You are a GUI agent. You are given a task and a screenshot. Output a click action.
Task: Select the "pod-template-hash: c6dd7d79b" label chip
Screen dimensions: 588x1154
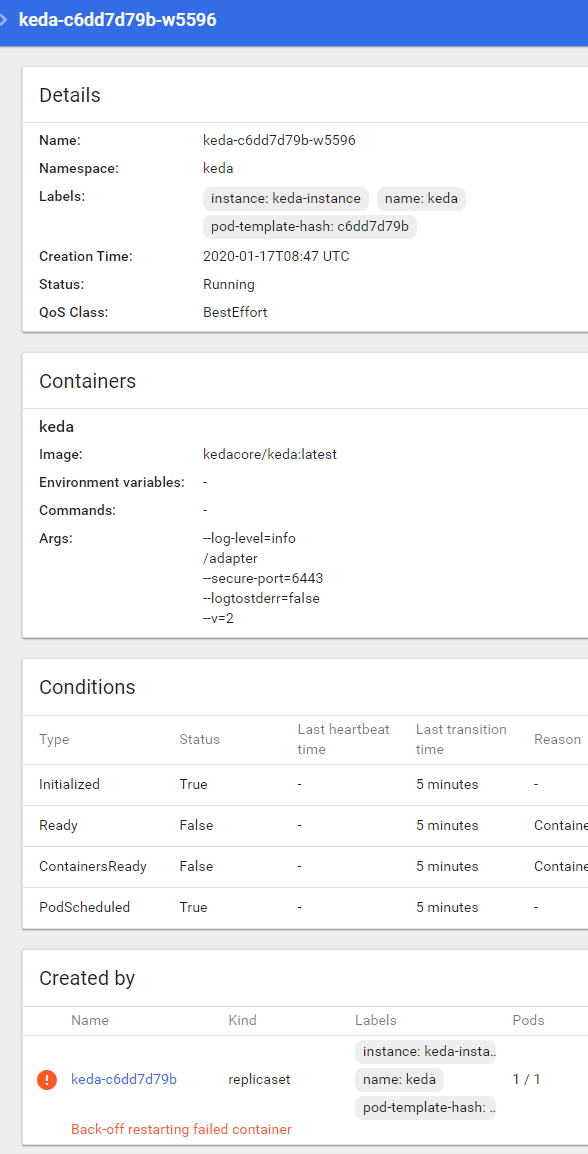(310, 226)
